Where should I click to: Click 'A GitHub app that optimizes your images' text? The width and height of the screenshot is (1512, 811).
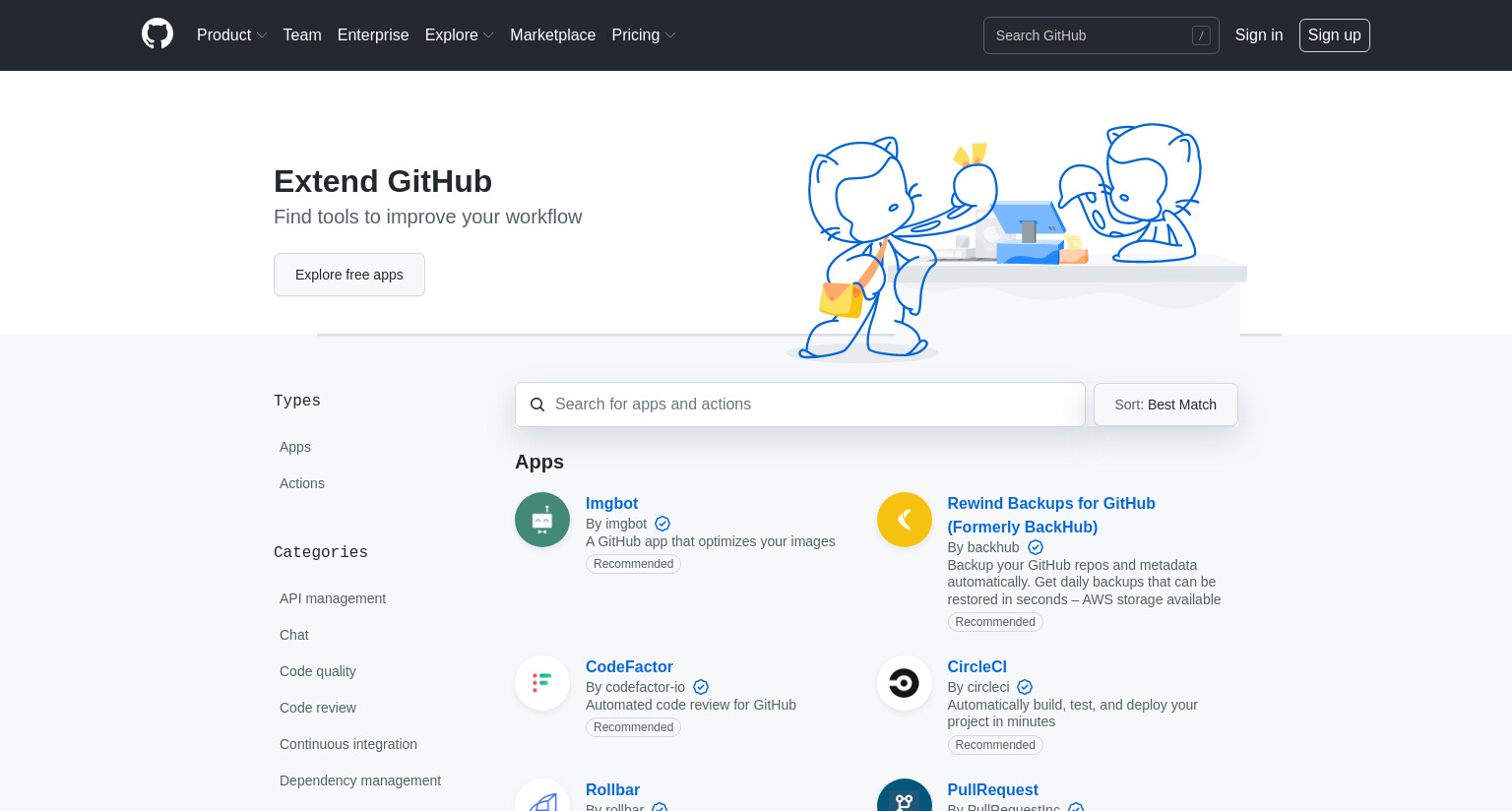coord(711,541)
